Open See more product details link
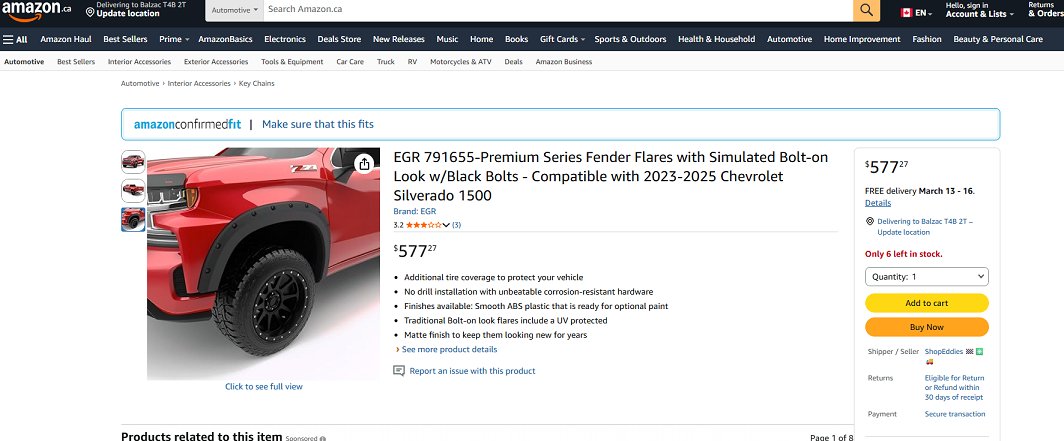This screenshot has width=1064, height=441. click(x=449, y=350)
